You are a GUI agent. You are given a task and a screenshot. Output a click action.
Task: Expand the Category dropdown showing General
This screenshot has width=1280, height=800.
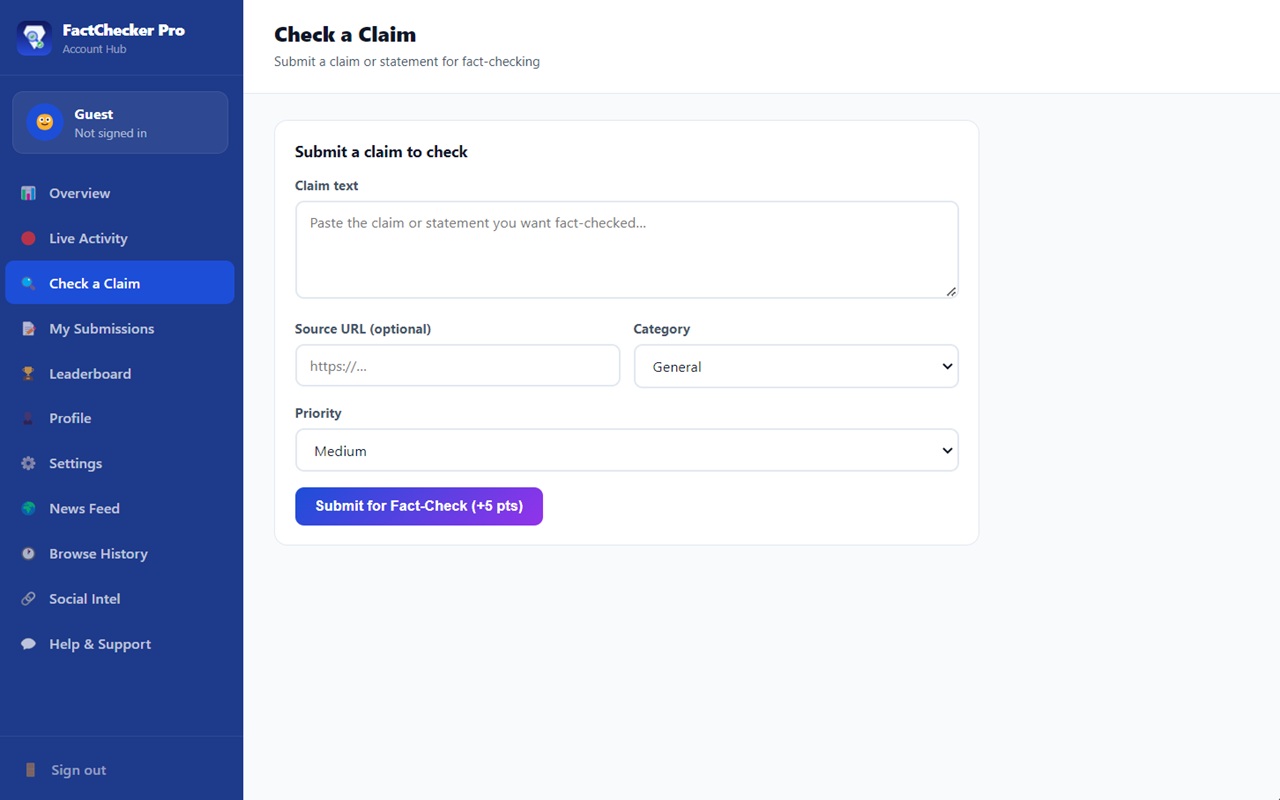point(796,366)
